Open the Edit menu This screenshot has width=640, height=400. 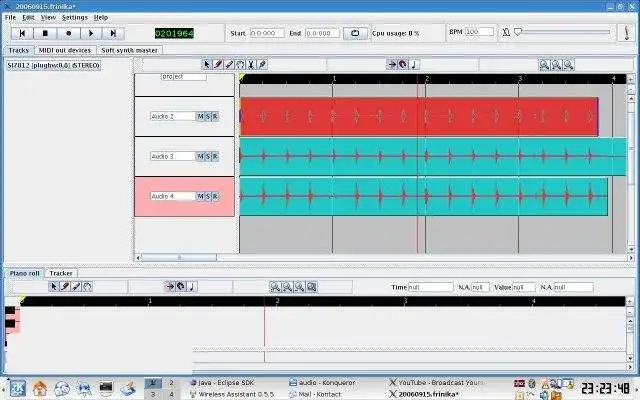click(x=28, y=18)
